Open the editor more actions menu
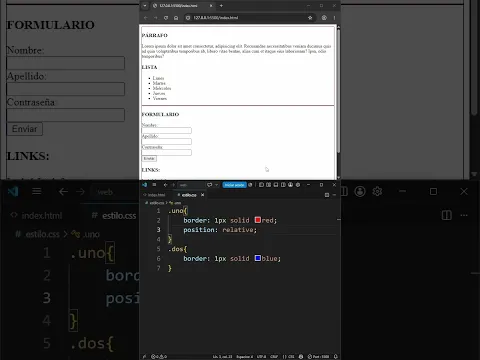 point(334,195)
